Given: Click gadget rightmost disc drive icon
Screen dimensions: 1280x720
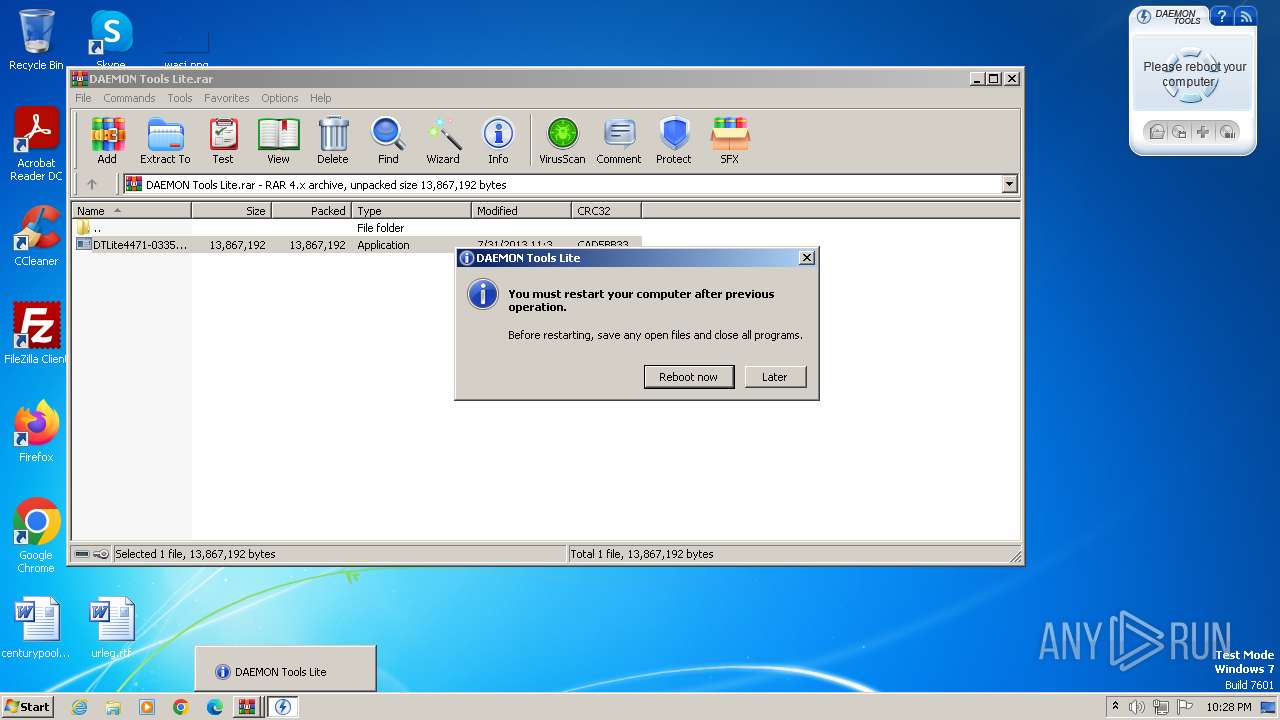Looking at the screenshot, I should point(1228,132).
